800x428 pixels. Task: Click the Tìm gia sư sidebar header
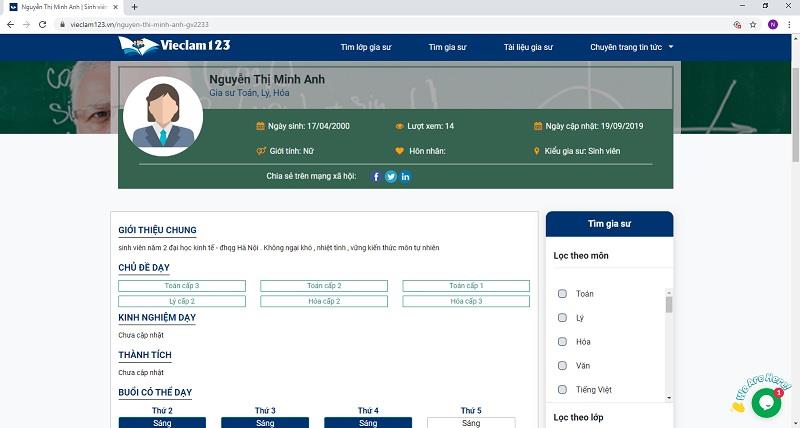click(610, 224)
